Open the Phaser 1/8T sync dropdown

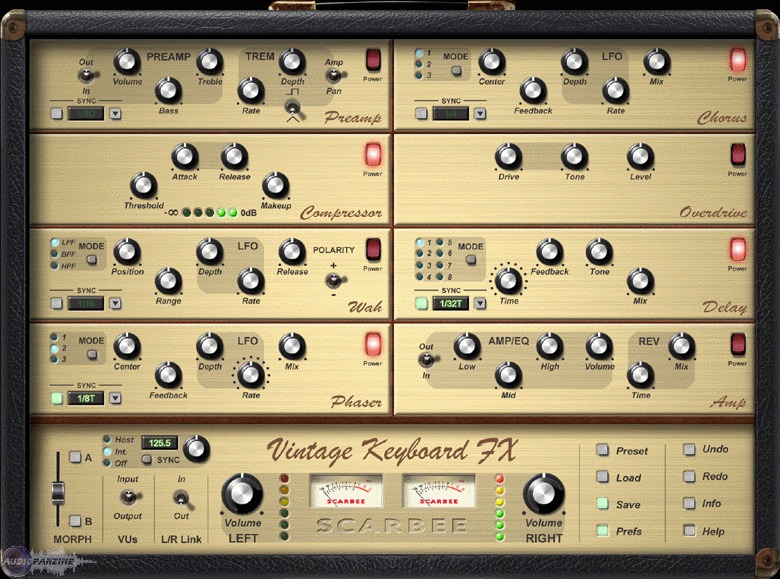[115, 398]
